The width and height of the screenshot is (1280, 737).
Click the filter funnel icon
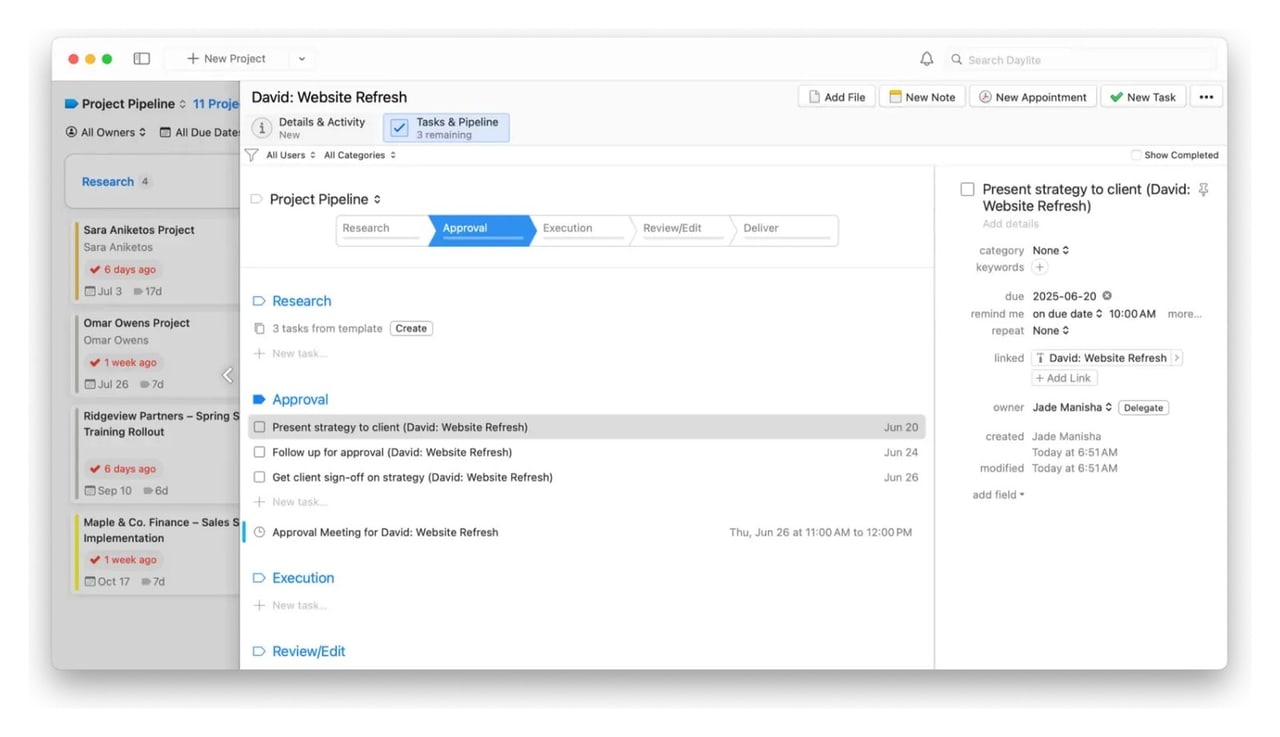[x=252, y=155]
